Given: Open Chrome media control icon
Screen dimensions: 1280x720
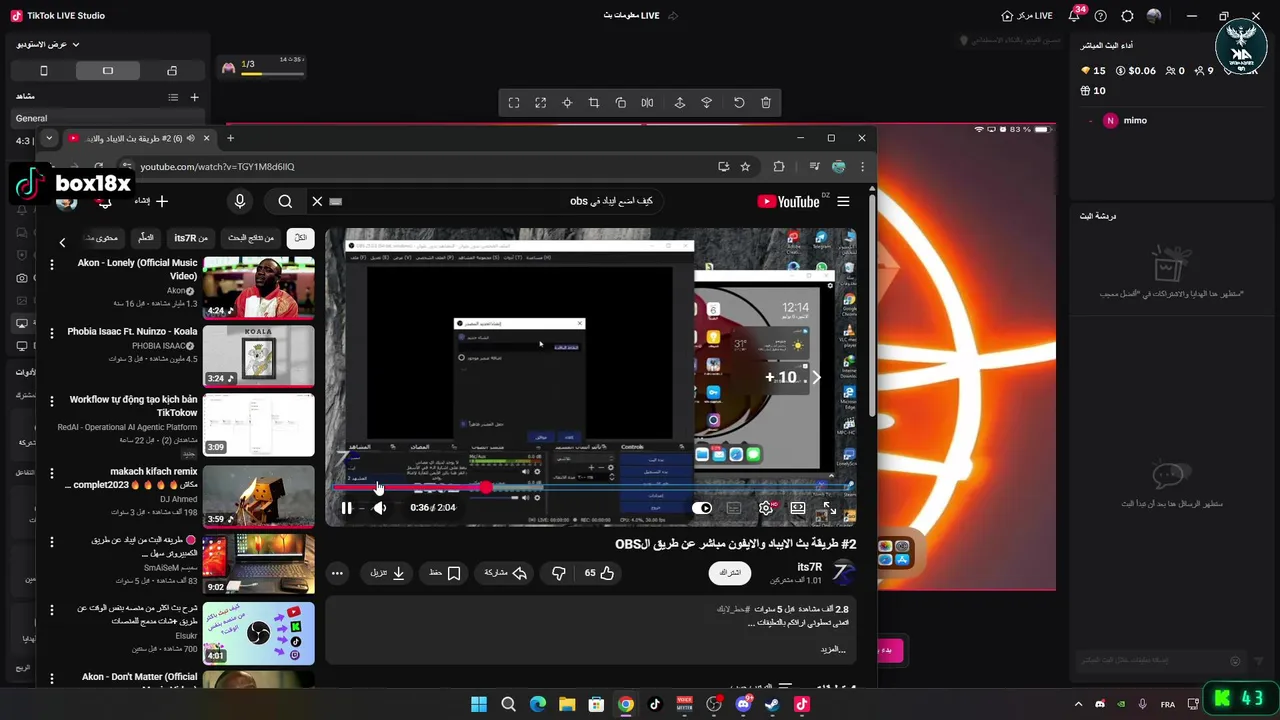Looking at the screenshot, I should pos(815,167).
